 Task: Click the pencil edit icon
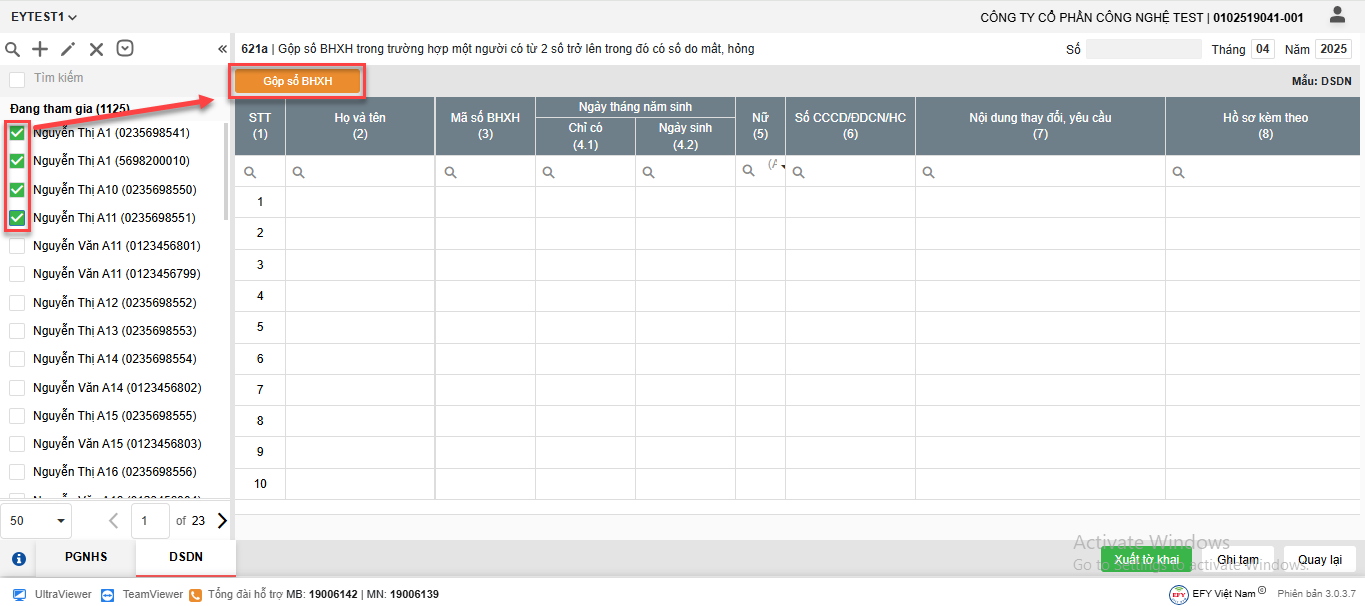tap(68, 49)
